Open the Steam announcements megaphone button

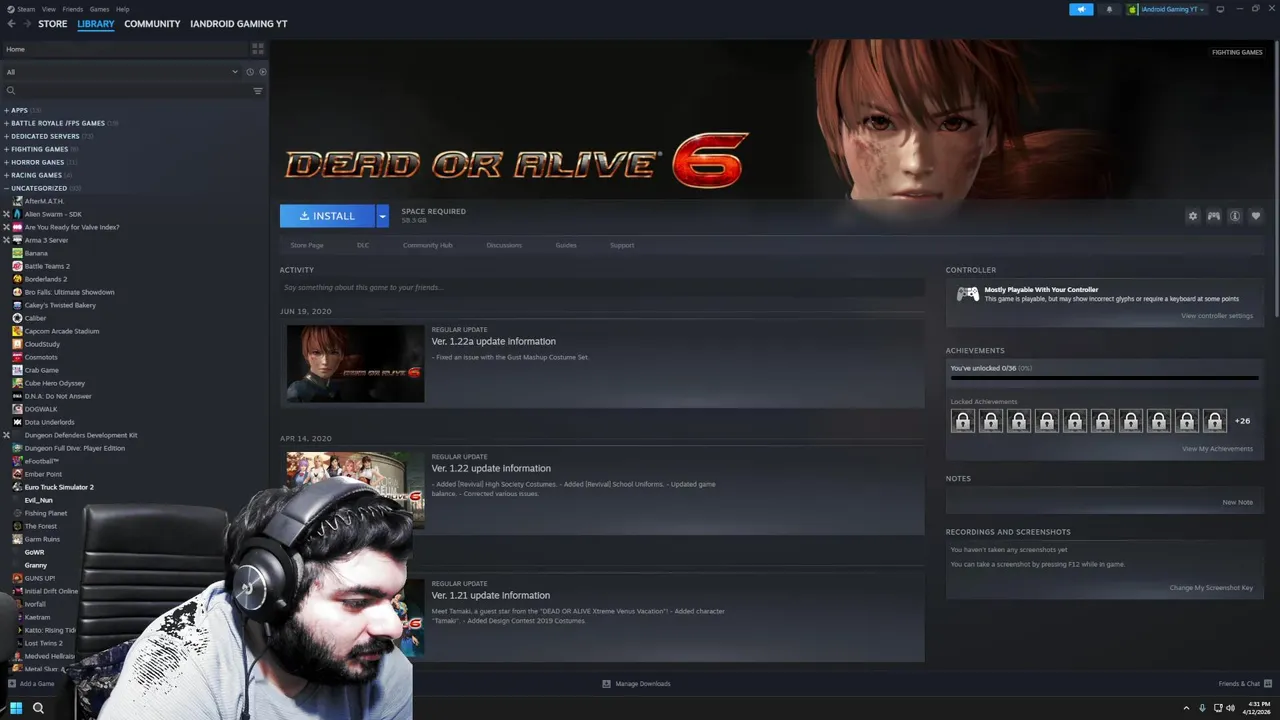coord(1081,9)
